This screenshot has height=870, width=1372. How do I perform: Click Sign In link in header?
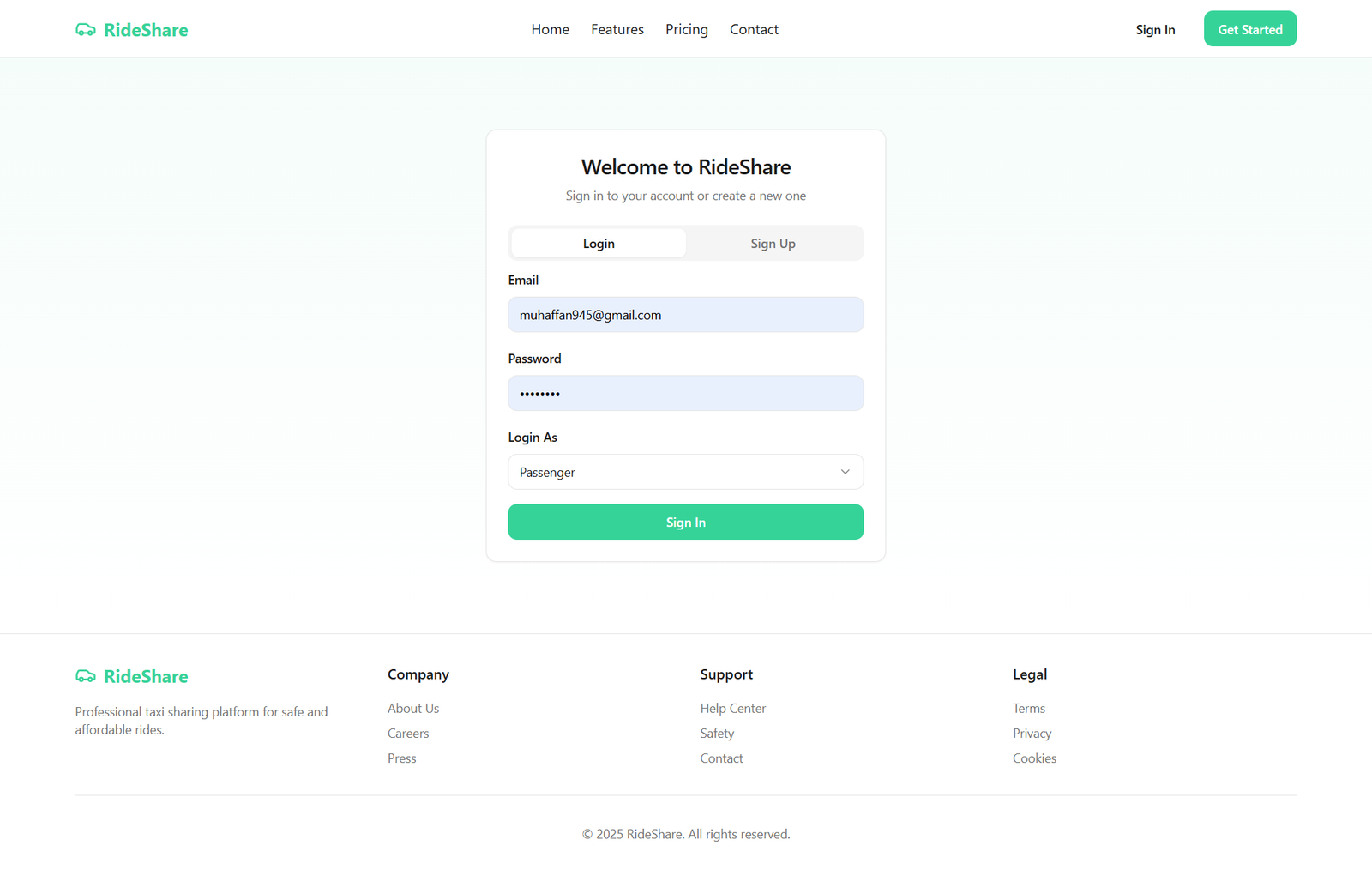(x=1155, y=30)
